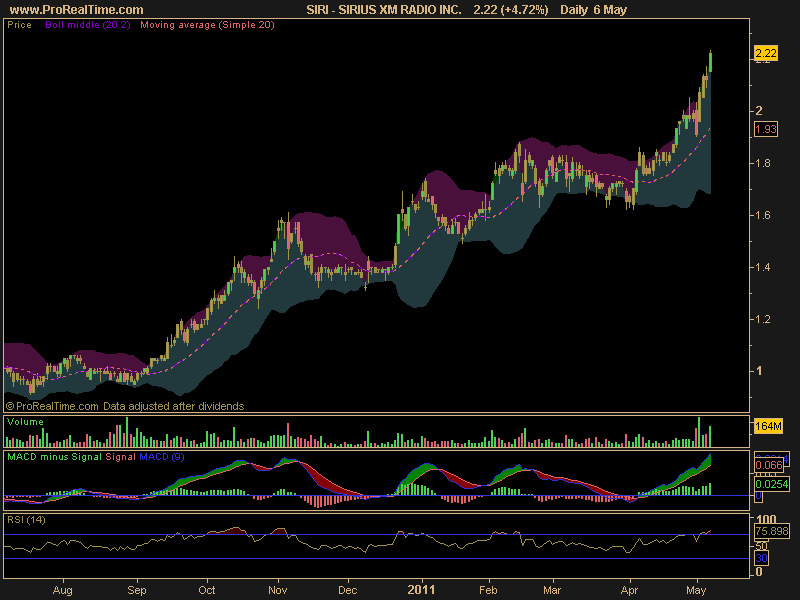Viewport: 800px width, 600px height.
Task: Click the 1.6 price axis label
Action: [763, 215]
